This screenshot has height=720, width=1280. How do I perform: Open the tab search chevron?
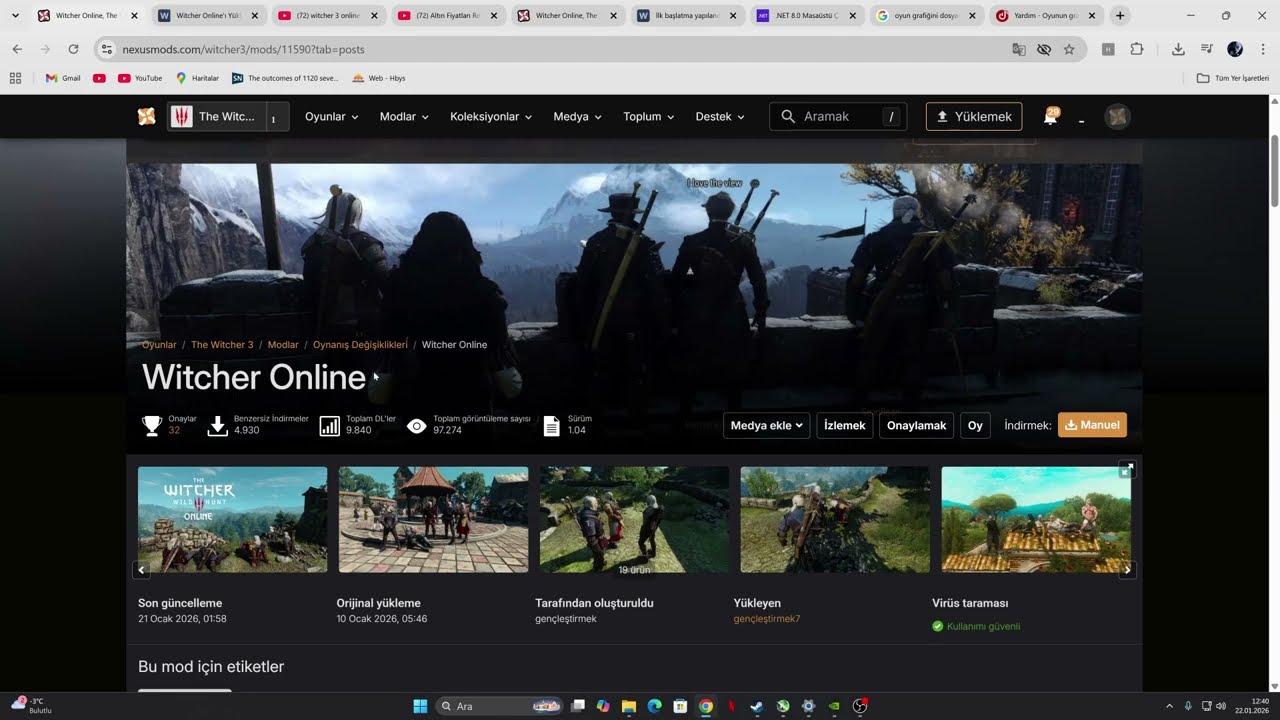pyautogui.click(x=15, y=15)
